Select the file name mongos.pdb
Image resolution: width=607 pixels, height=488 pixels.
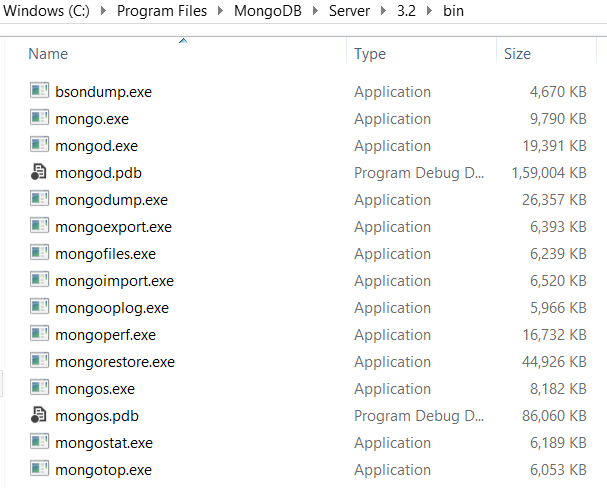[97, 416]
